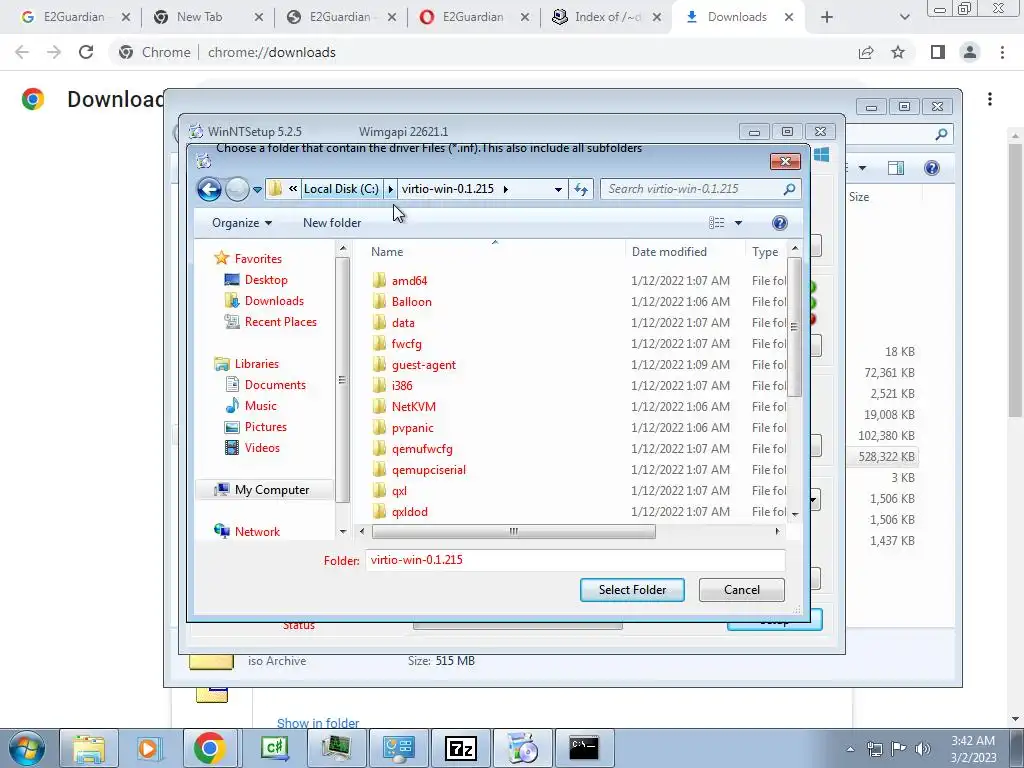
Task: Open view options dropdown arrow
Action: pos(738,223)
